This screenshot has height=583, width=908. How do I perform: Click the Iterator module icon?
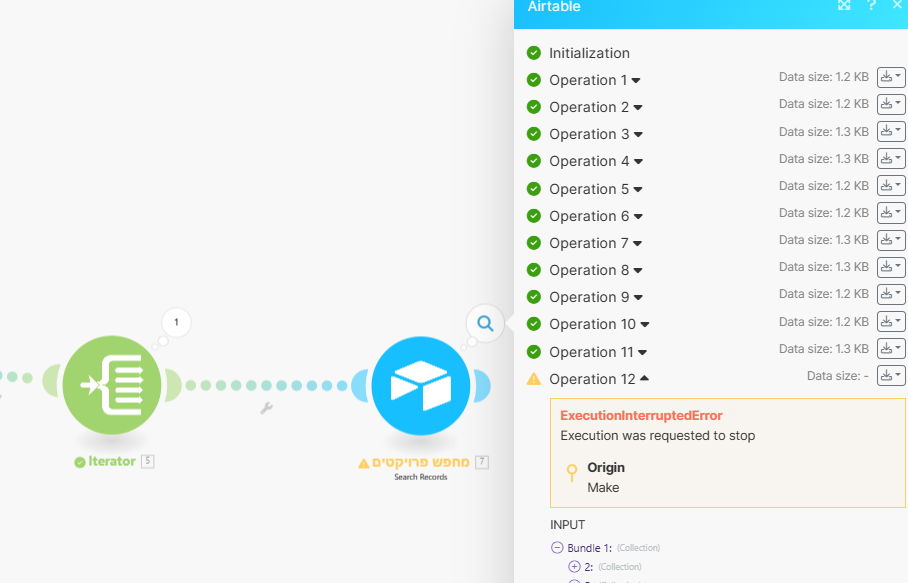pos(112,385)
